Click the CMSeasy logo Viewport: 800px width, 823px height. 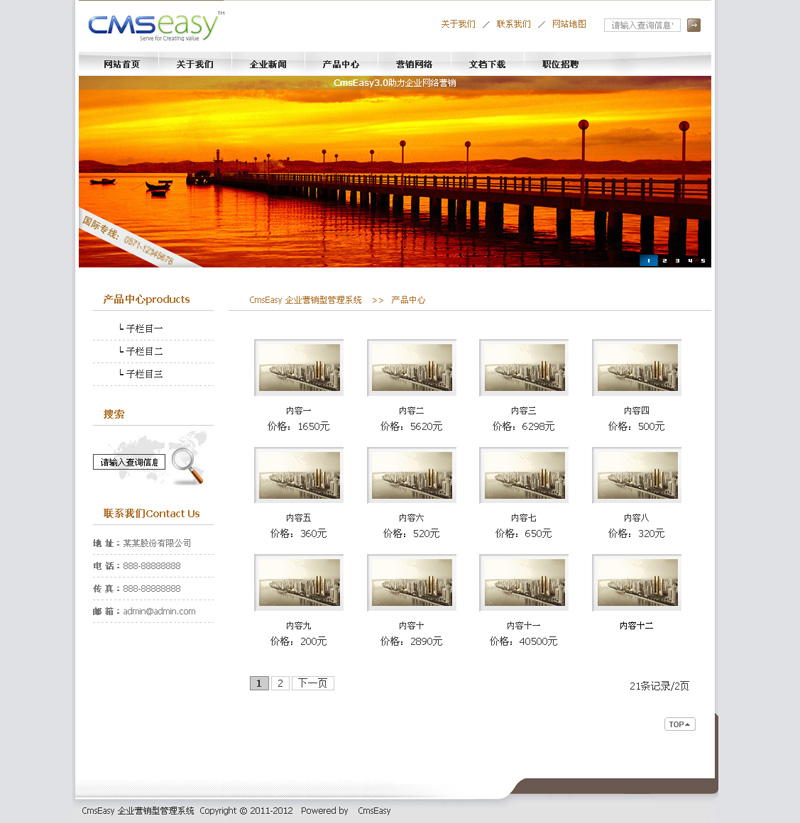click(152, 27)
